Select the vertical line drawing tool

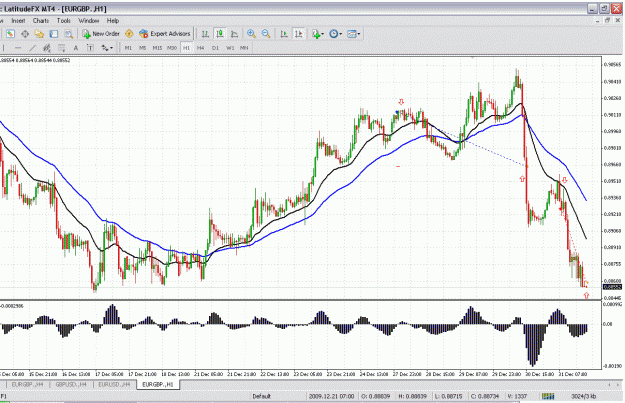point(4,48)
